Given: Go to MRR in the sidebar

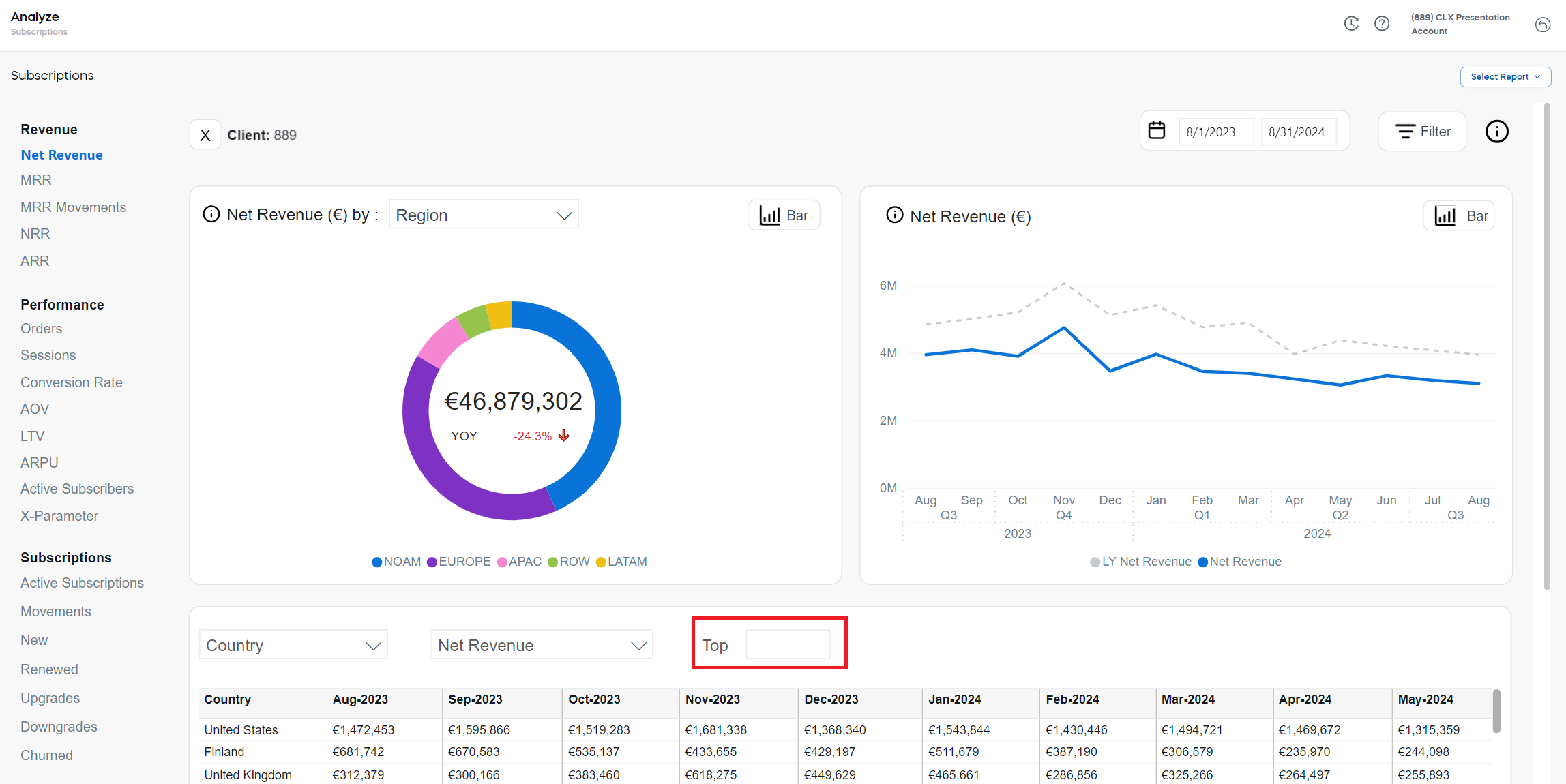Looking at the screenshot, I should tap(36, 180).
